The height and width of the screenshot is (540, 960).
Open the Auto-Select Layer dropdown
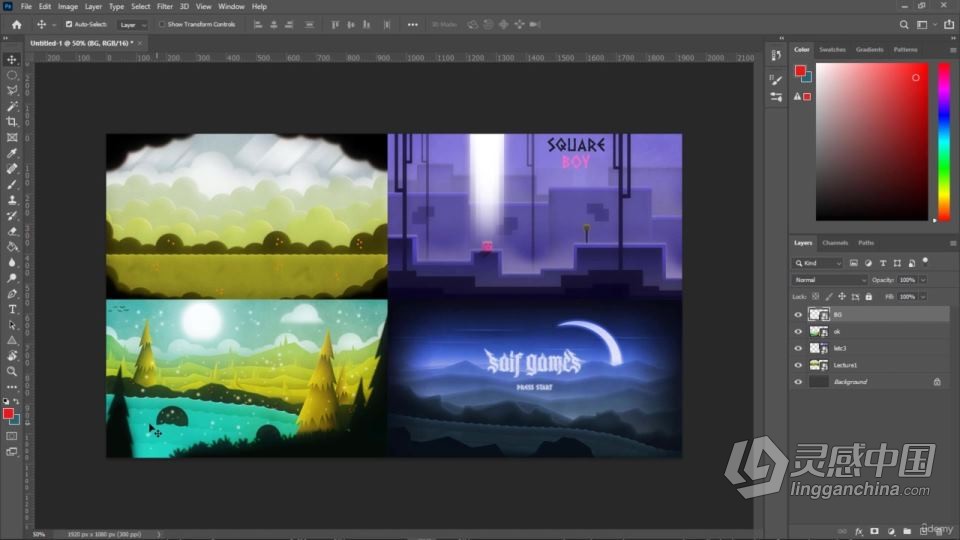point(132,25)
